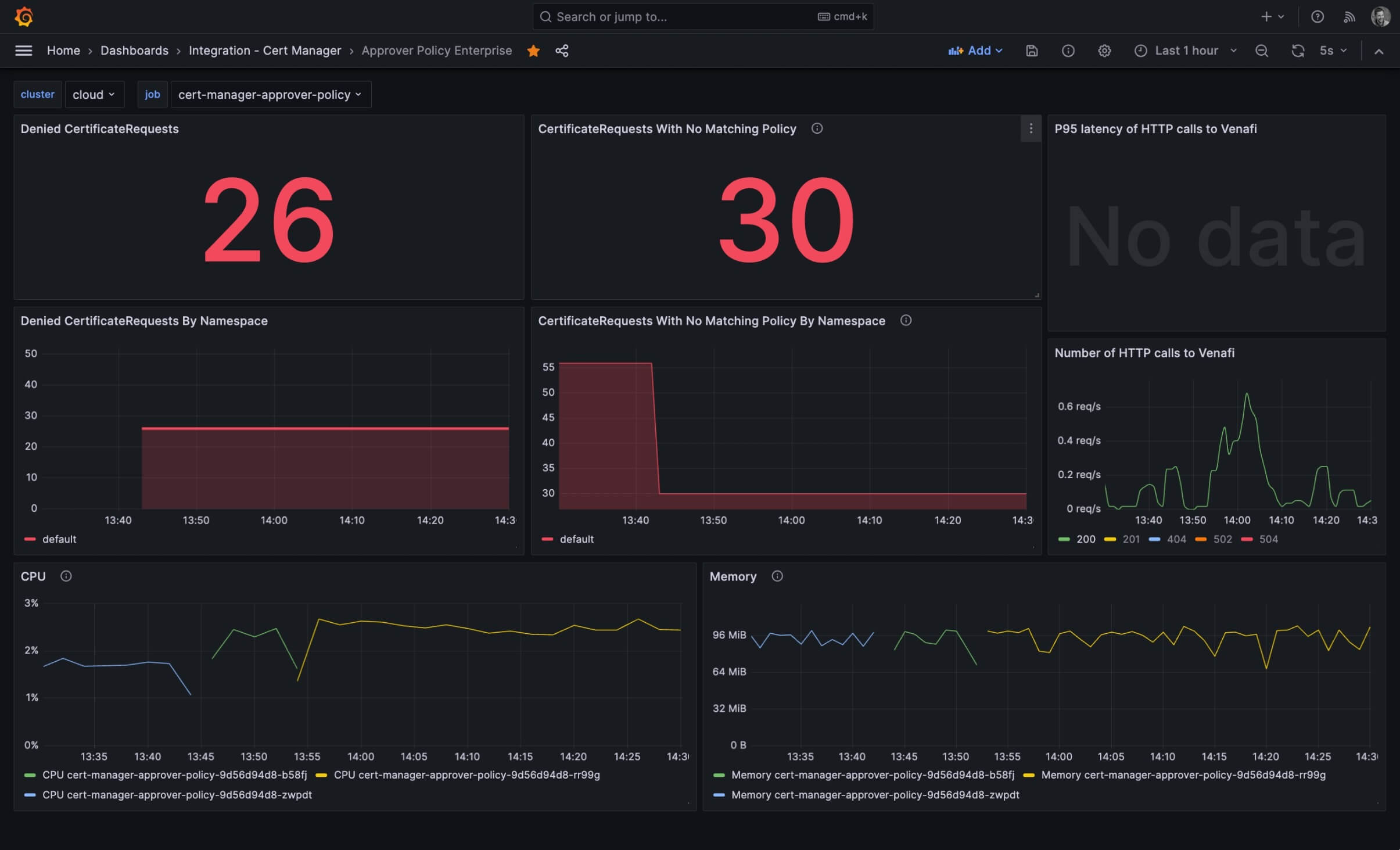Click the 30 no-matching-policy stat value
The height and width of the screenshot is (850, 1400).
point(787,219)
